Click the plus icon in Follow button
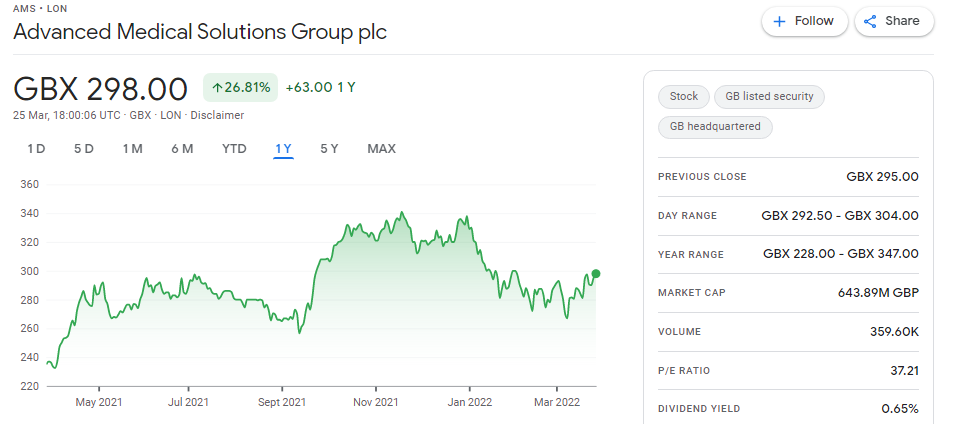The width and height of the screenshot is (954, 424). [779, 22]
